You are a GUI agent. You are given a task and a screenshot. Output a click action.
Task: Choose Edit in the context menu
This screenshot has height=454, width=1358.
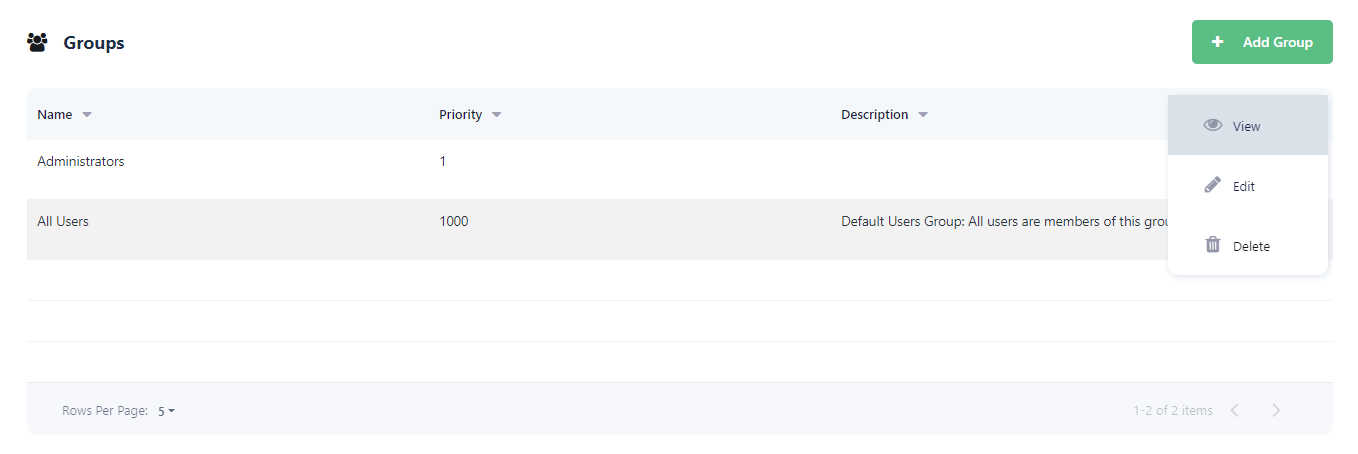(1244, 186)
